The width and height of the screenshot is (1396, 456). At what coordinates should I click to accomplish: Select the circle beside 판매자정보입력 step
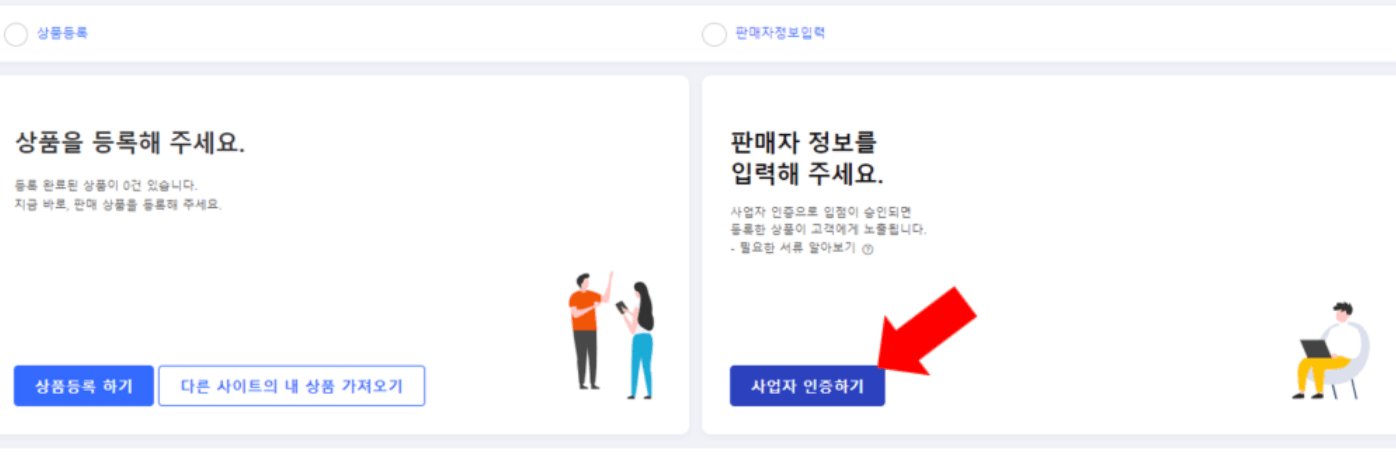(x=714, y=34)
